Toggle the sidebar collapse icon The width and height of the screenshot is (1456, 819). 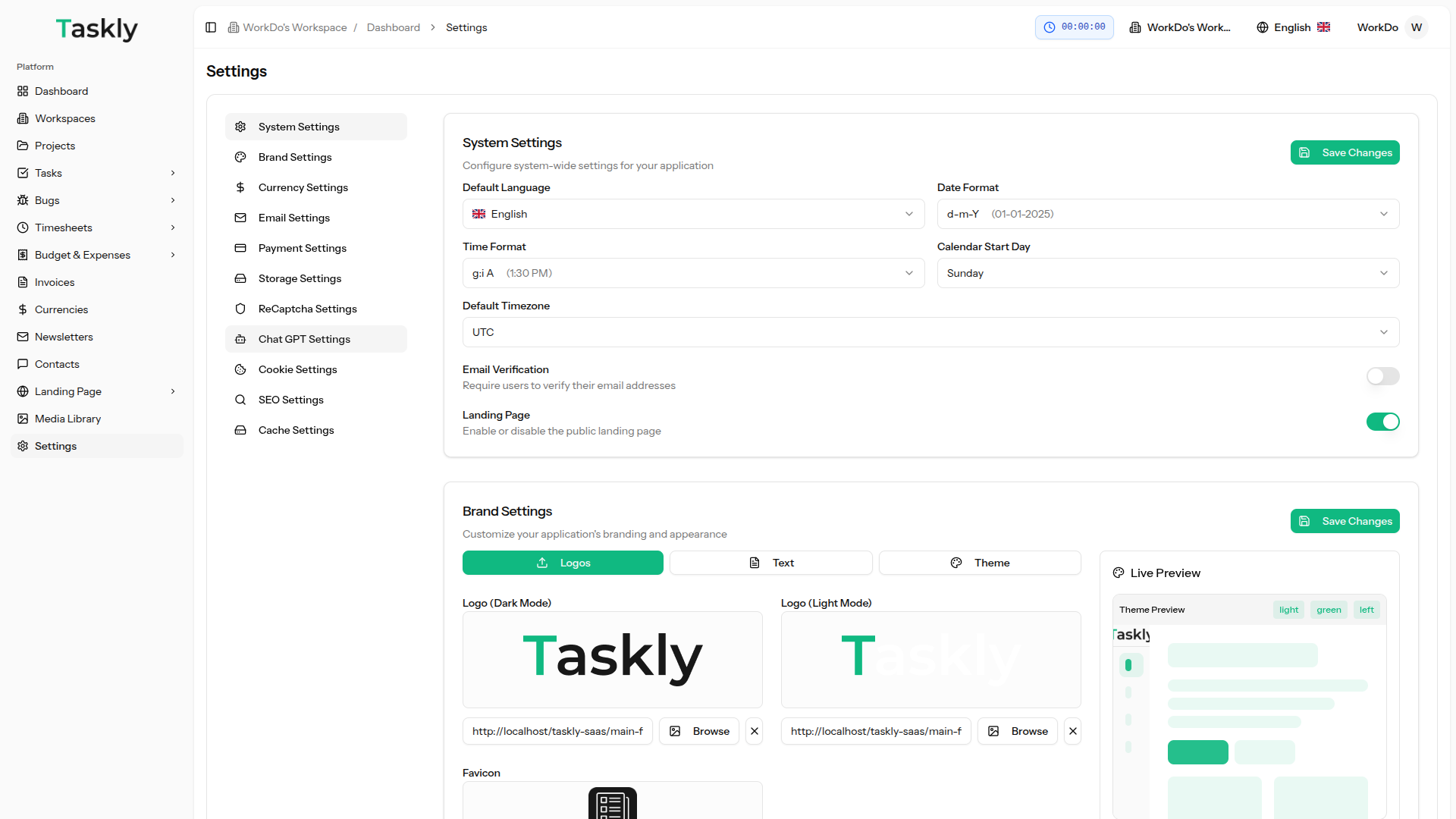click(x=211, y=27)
